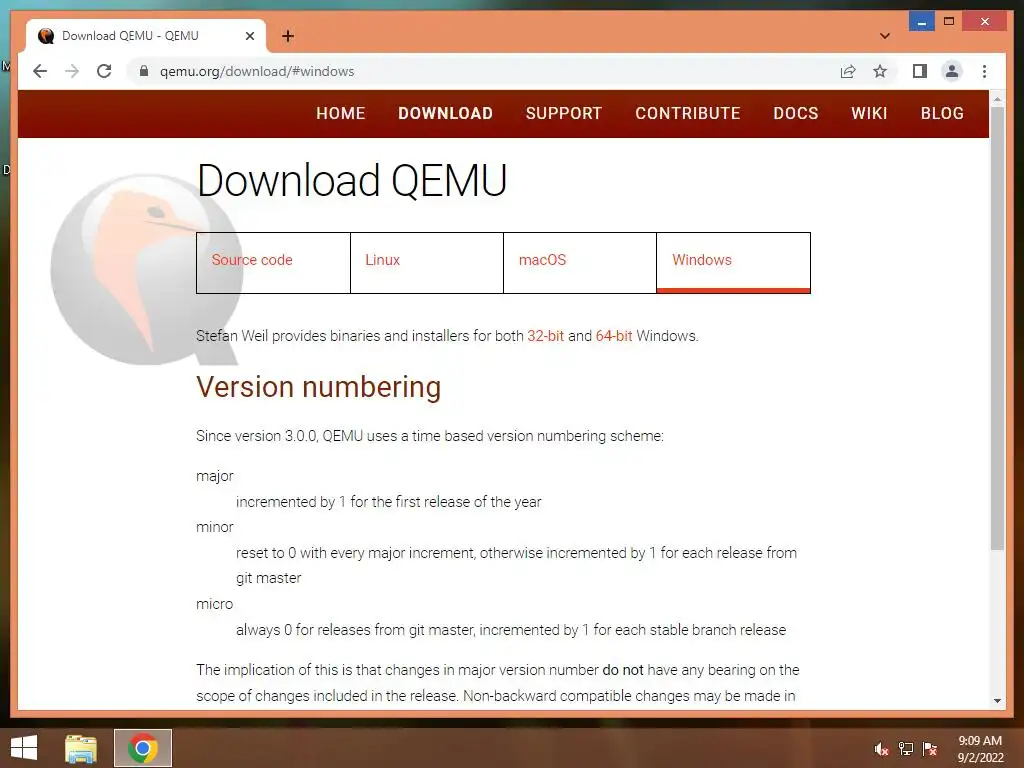Bookmark this page with the star
Image resolution: width=1024 pixels, height=768 pixels.
pos(880,71)
